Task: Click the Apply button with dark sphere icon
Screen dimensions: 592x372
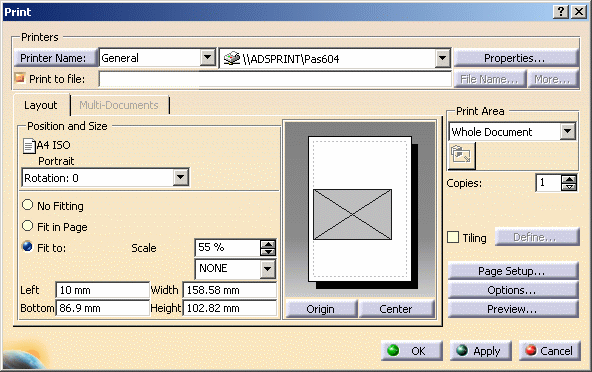Action: click(481, 351)
